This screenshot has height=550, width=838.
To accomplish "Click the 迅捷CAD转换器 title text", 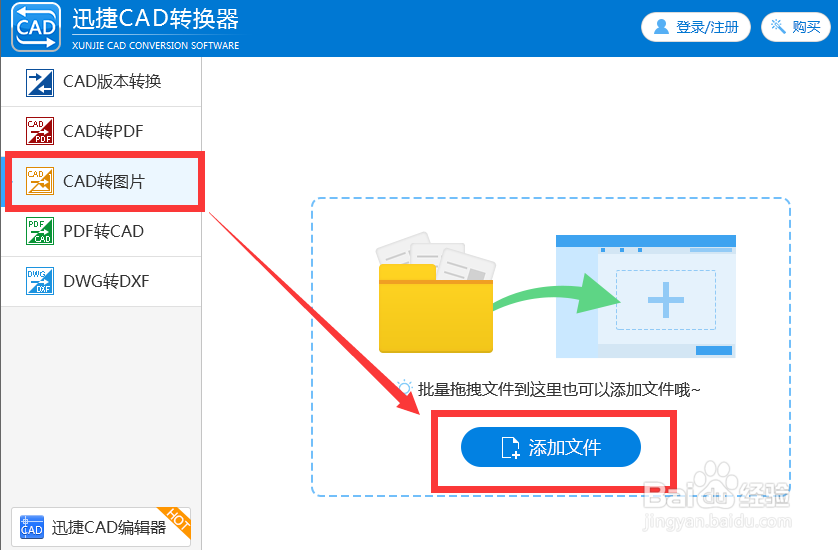I will 156,19.
